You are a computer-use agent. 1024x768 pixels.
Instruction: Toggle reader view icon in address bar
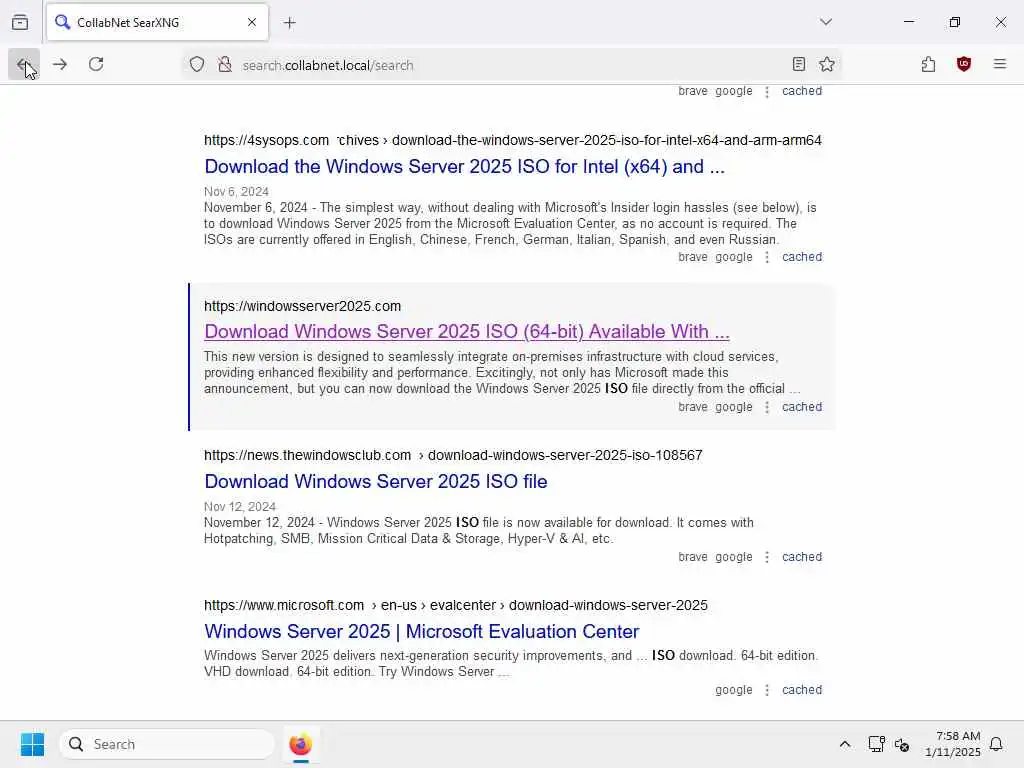799,64
